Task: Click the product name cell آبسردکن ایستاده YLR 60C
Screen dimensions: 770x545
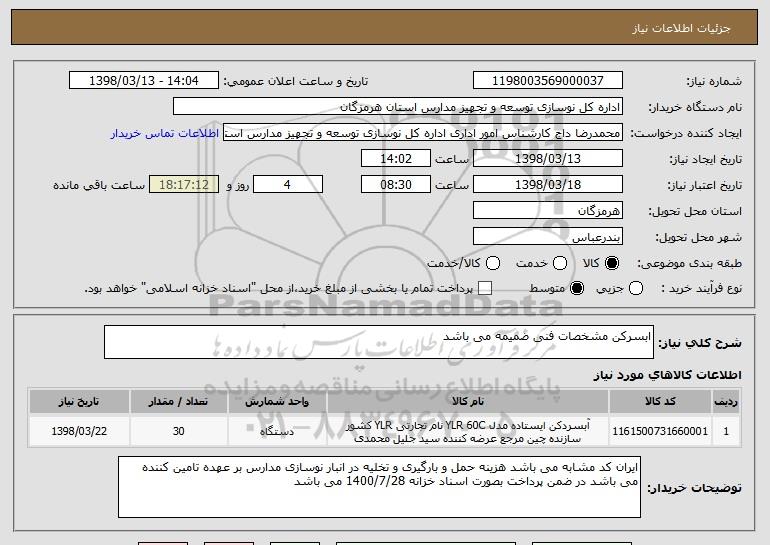Action: [x=468, y=431]
